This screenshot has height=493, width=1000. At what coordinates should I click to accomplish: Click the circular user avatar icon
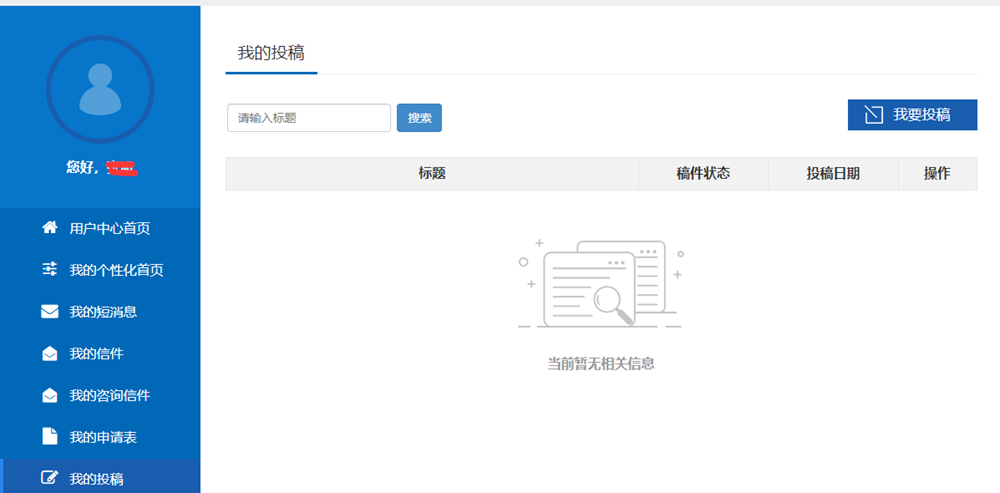100,90
